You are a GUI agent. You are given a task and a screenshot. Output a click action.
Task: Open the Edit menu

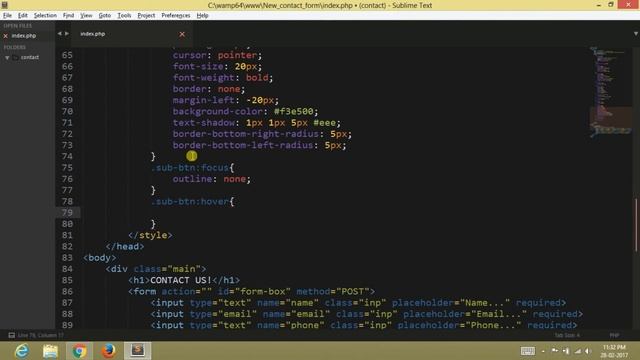coord(22,16)
